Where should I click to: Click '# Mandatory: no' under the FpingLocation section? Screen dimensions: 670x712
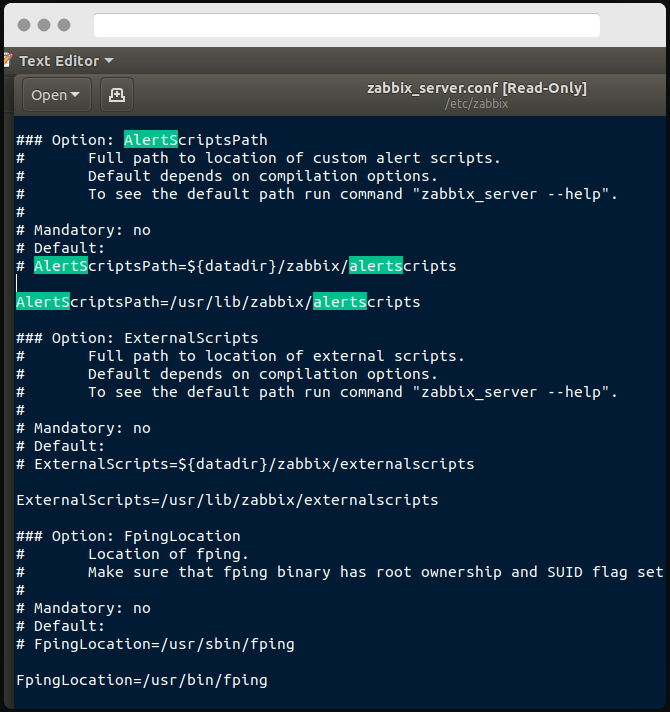tap(84, 608)
